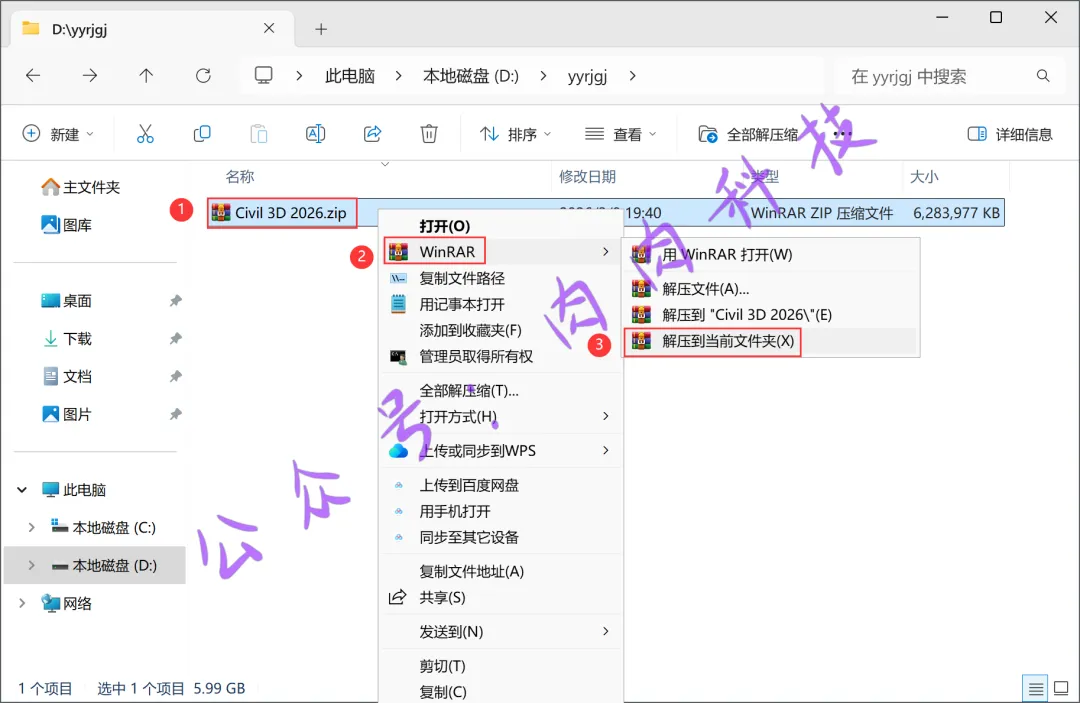1080x703 pixels.
Task: Open 桌面 in quick access
Action: pos(67,301)
